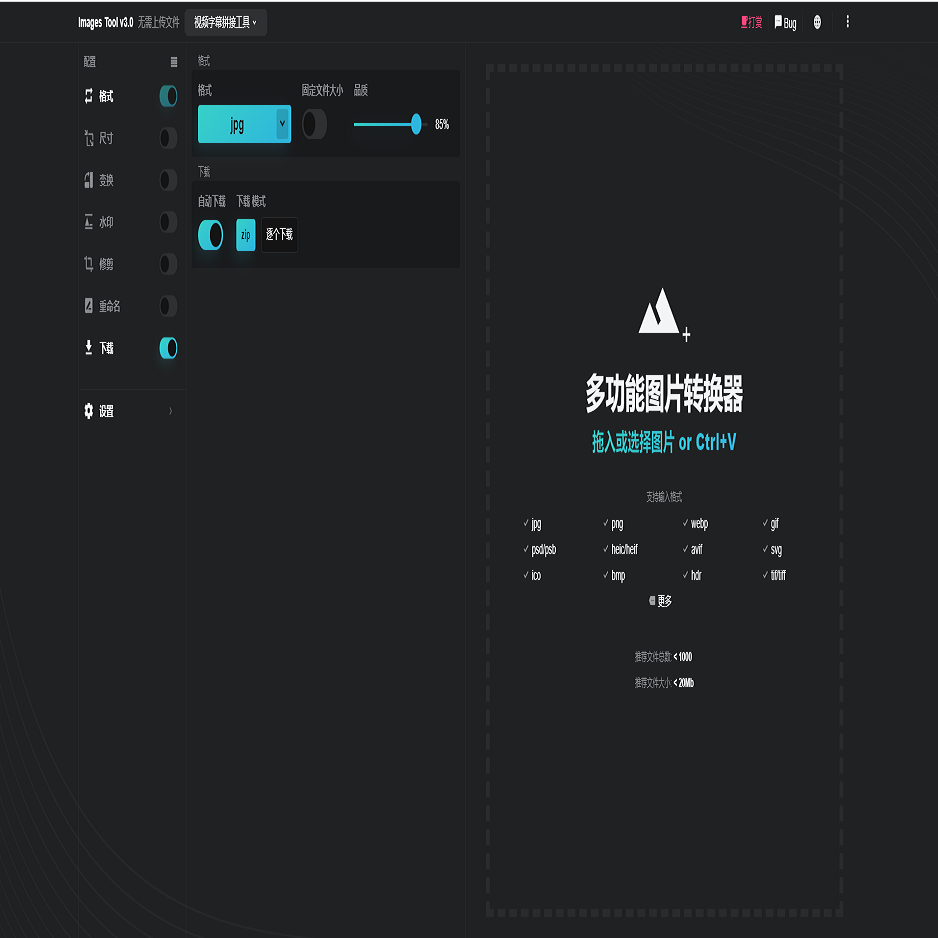Click the 打赏 donate link
The width and height of the screenshot is (938, 938).
tap(751, 22)
